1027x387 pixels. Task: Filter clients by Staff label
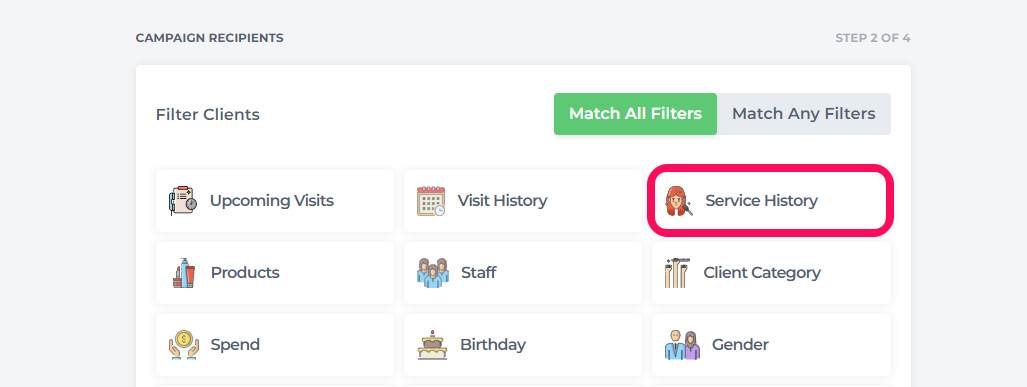point(478,272)
